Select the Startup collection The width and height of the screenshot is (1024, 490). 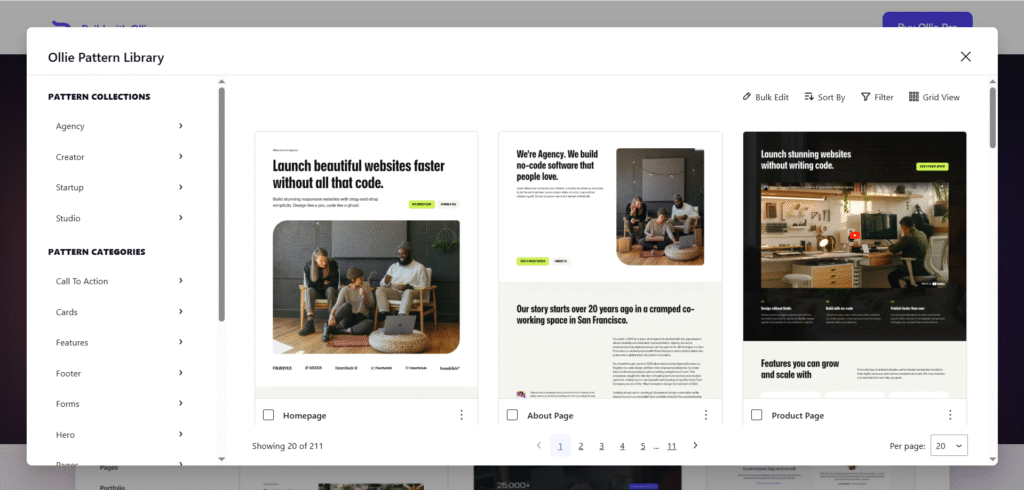[120, 187]
